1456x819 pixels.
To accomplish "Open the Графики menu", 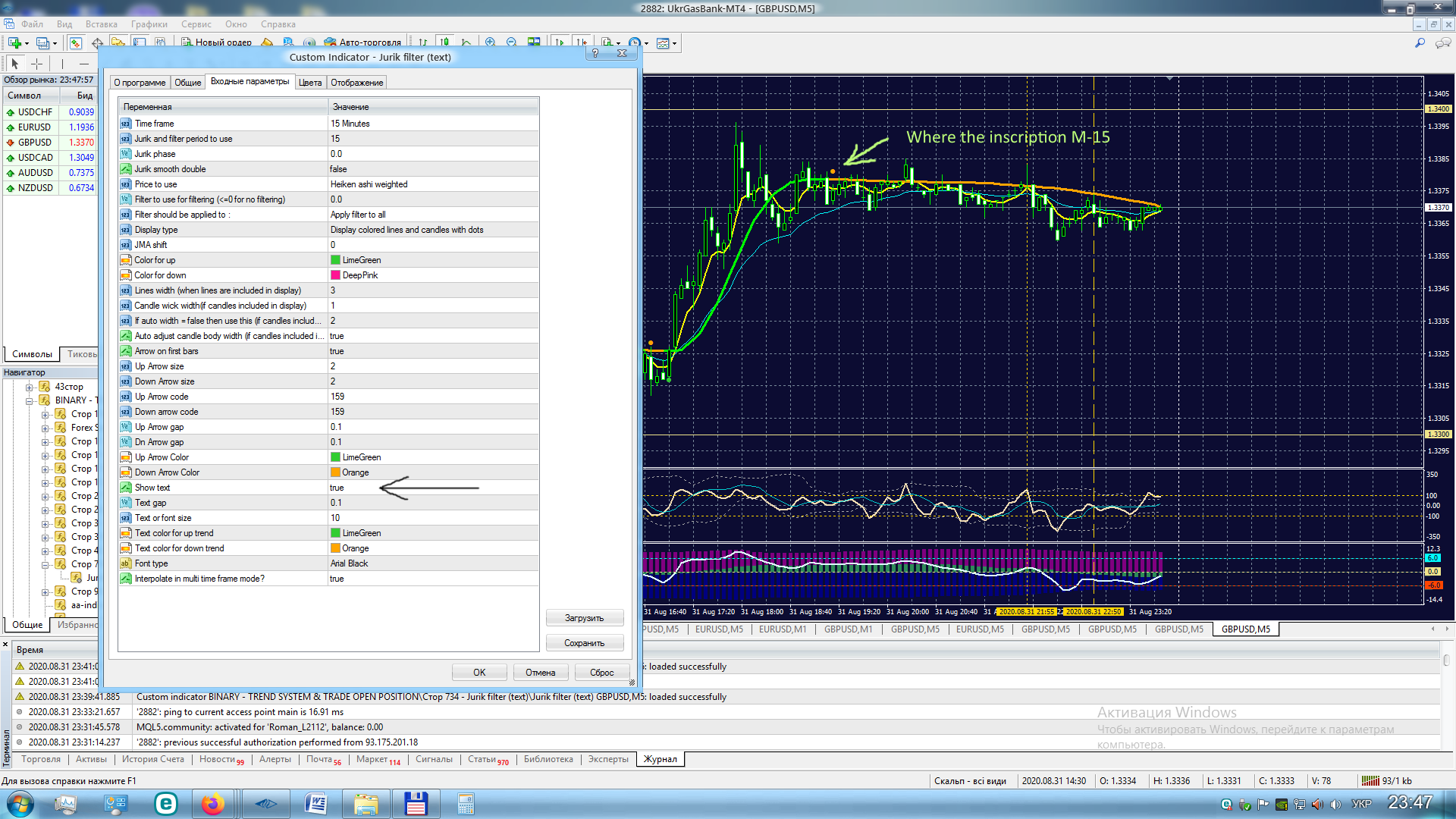I will (x=149, y=24).
